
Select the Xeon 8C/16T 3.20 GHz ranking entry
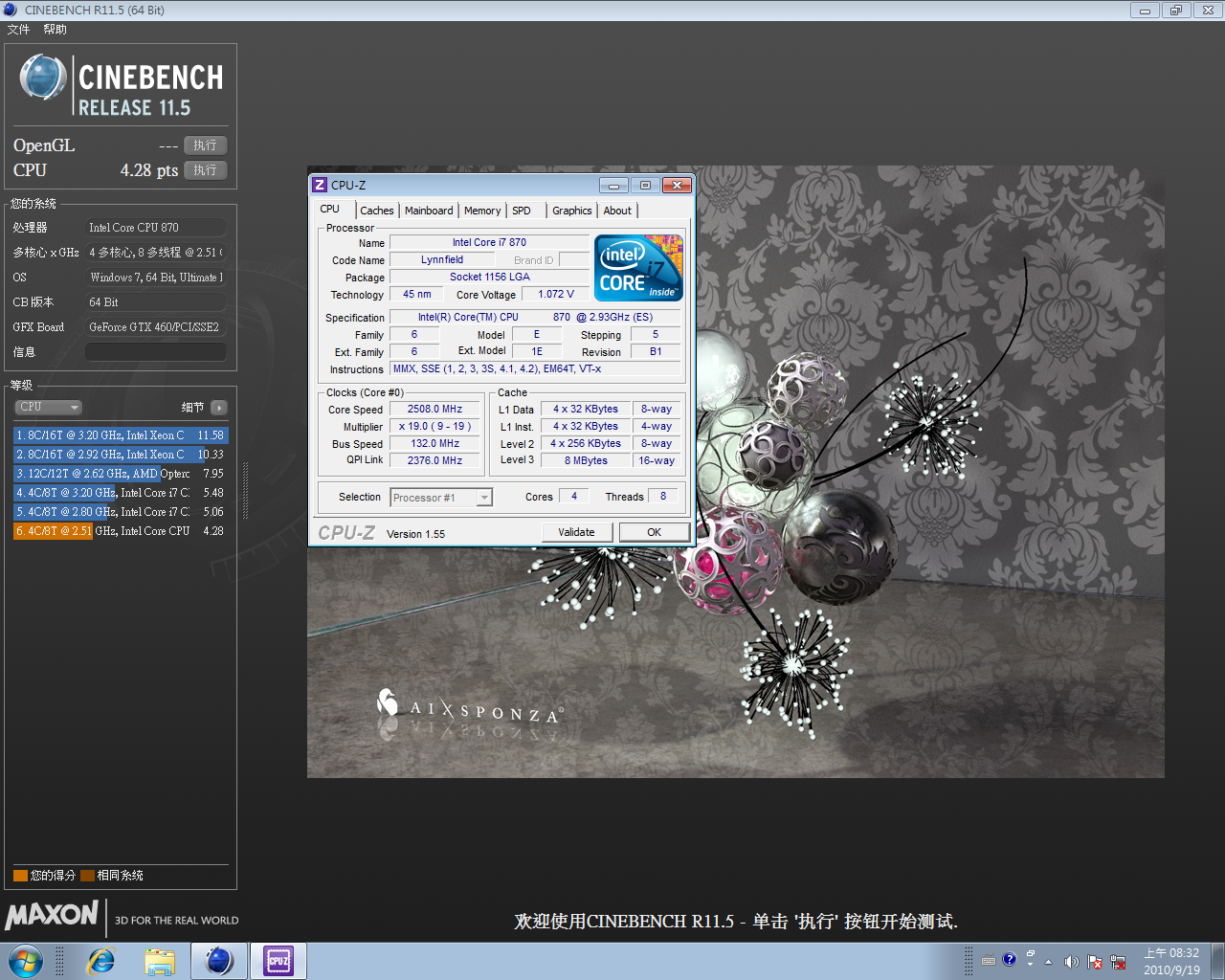pos(121,435)
